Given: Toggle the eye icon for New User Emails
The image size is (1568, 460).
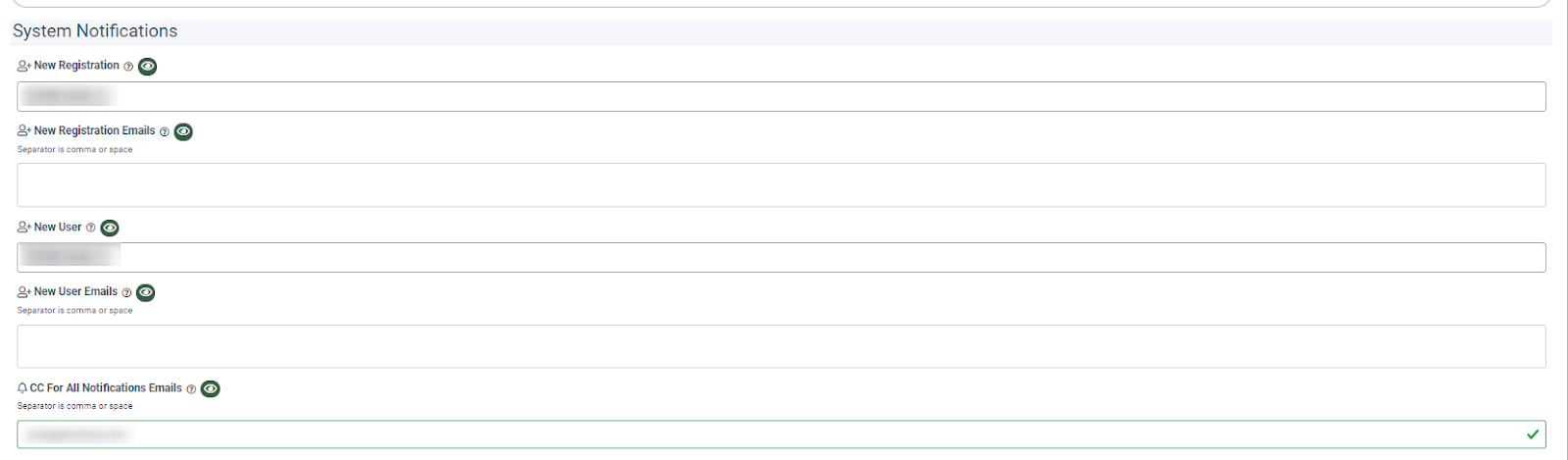Looking at the screenshot, I should click(145, 292).
